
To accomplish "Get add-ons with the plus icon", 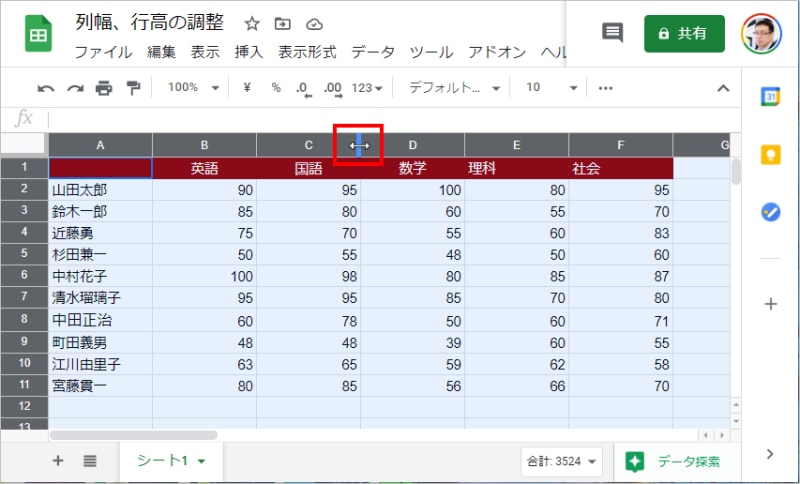I will pos(770,304).
